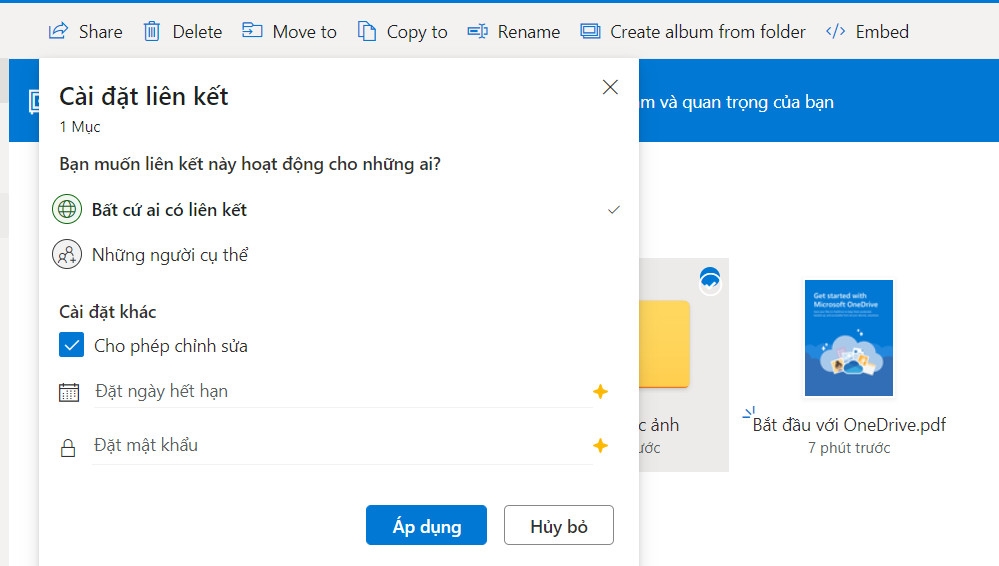Viewport: 999px width, 566px height.
Task: Click premium star next to Đặt mật khẩu
Action: (600, 446)
